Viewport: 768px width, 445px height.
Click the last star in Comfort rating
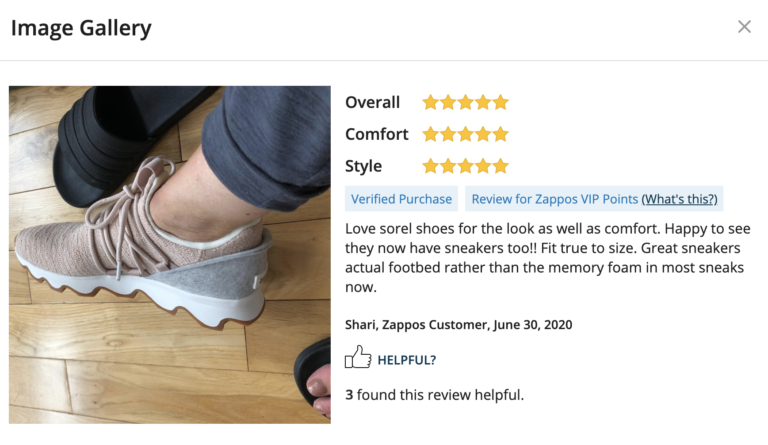501,134
